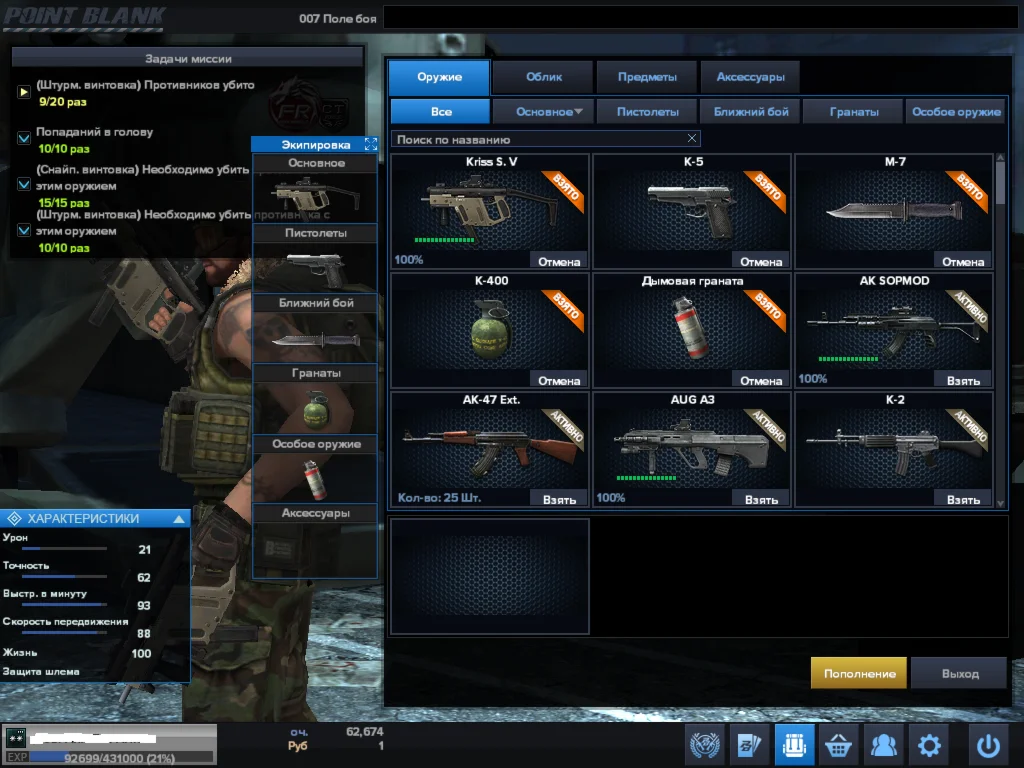The width and height of the screenshot is (1024, 768).
Task: Click Взять on K-2 card
Action: point(962,499)
